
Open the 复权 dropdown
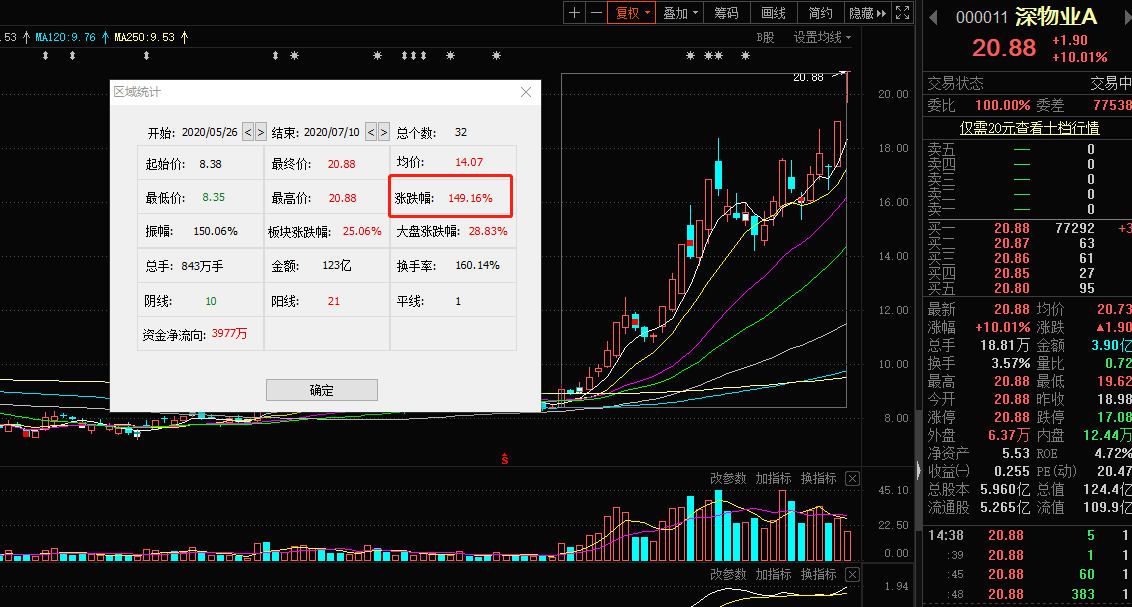pyautogui.click(x=633, y=13)
